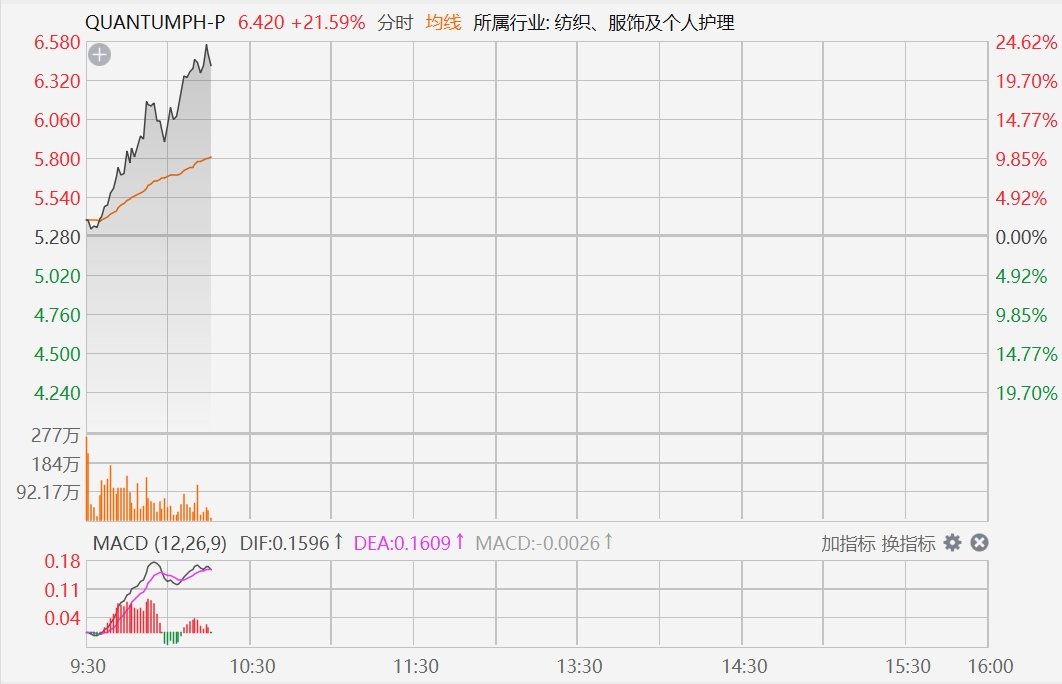The width and height of the screenshot is (1062, 684).
Task: Click the current price 6.420
Action: tap(261, 22)
